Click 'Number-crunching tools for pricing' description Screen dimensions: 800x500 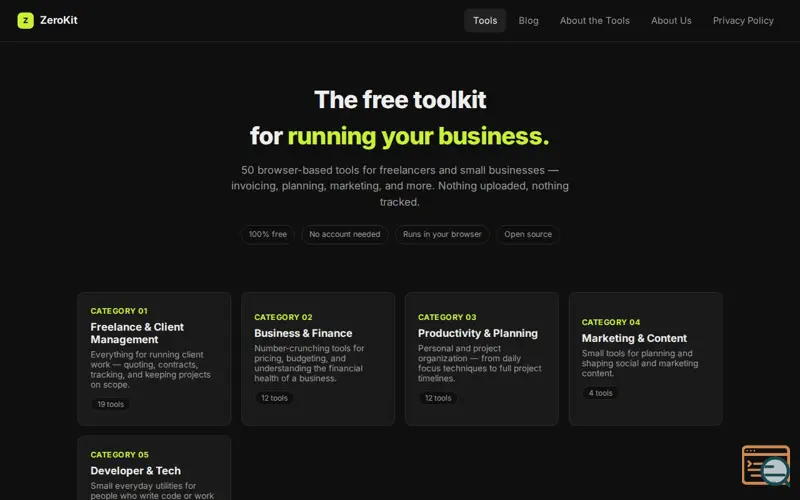click(x=309, y=363)
